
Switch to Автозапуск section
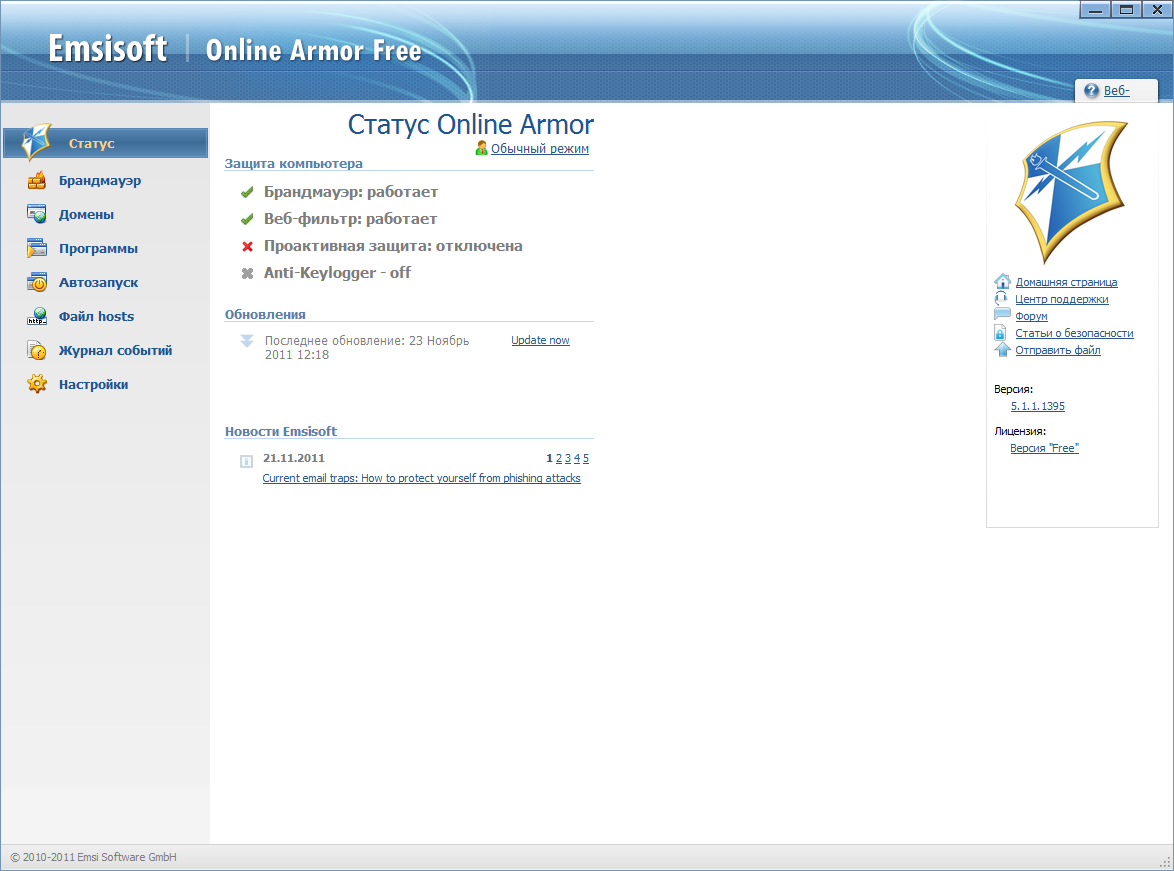click(x=98, y=282)
